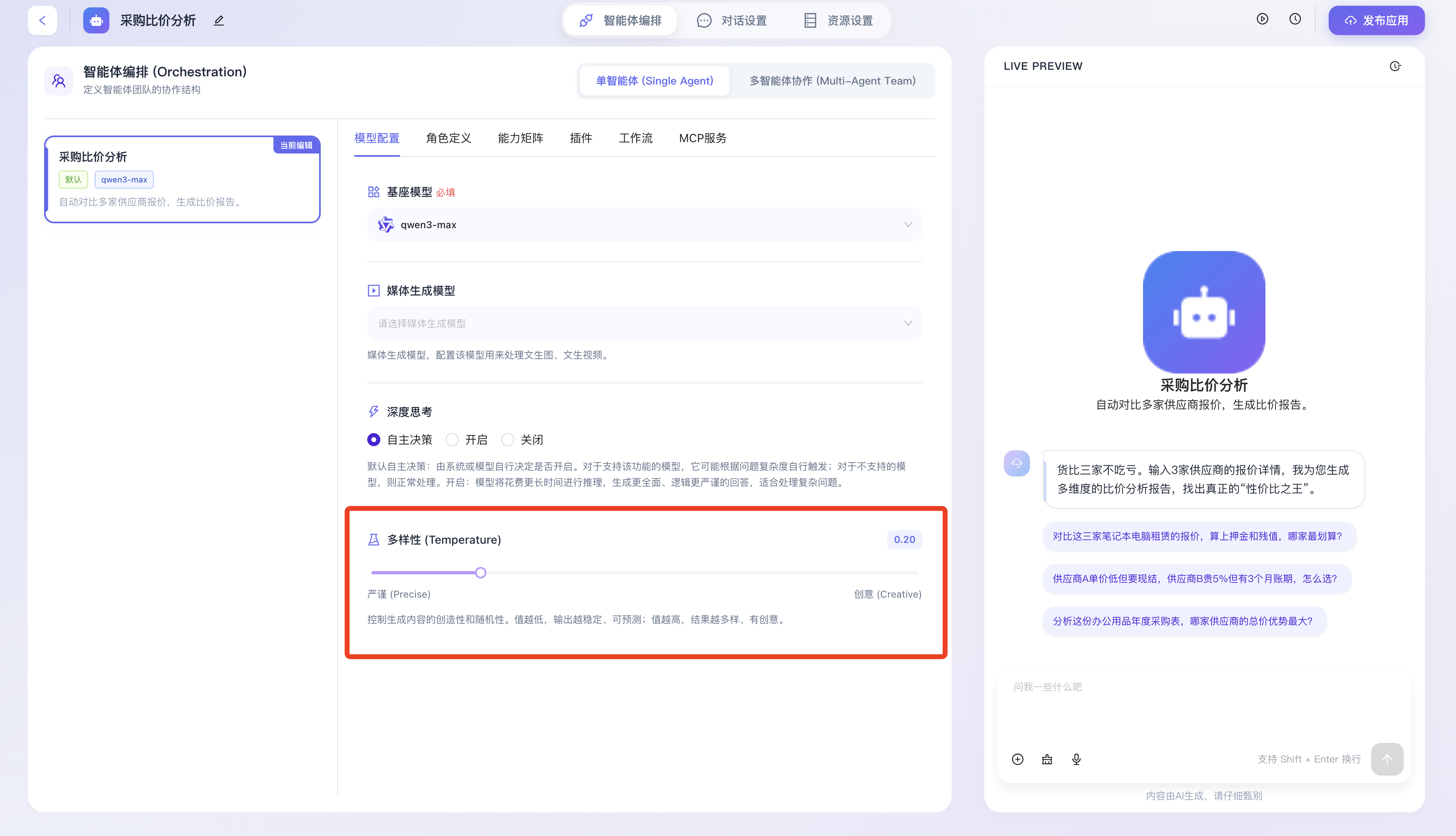Viewport: 1456px width, 836px height.
Task: Click the pencil edit icon beside app name
Action: point(219,21)
